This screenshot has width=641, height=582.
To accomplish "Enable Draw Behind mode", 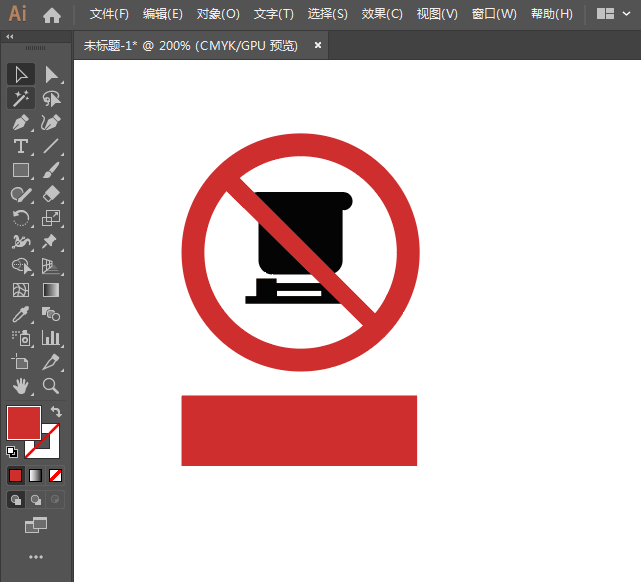I will pyautogui.click(x=36, y=499).
